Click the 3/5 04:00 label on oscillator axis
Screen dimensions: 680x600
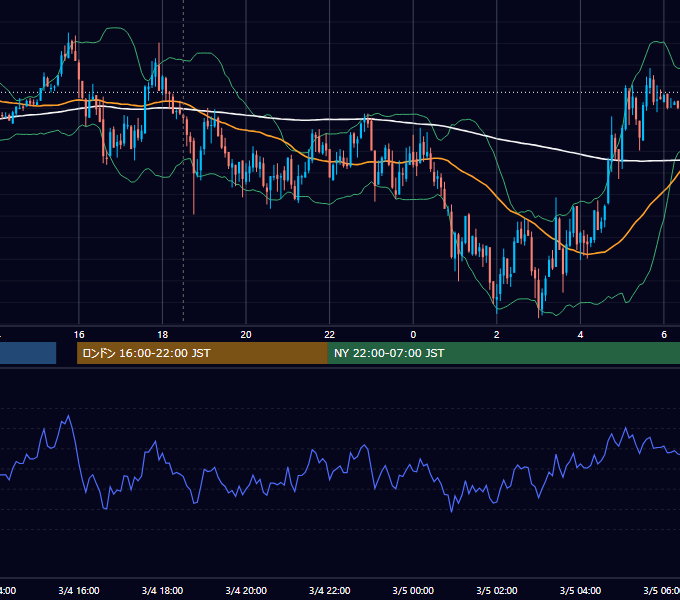pos(580,591)
